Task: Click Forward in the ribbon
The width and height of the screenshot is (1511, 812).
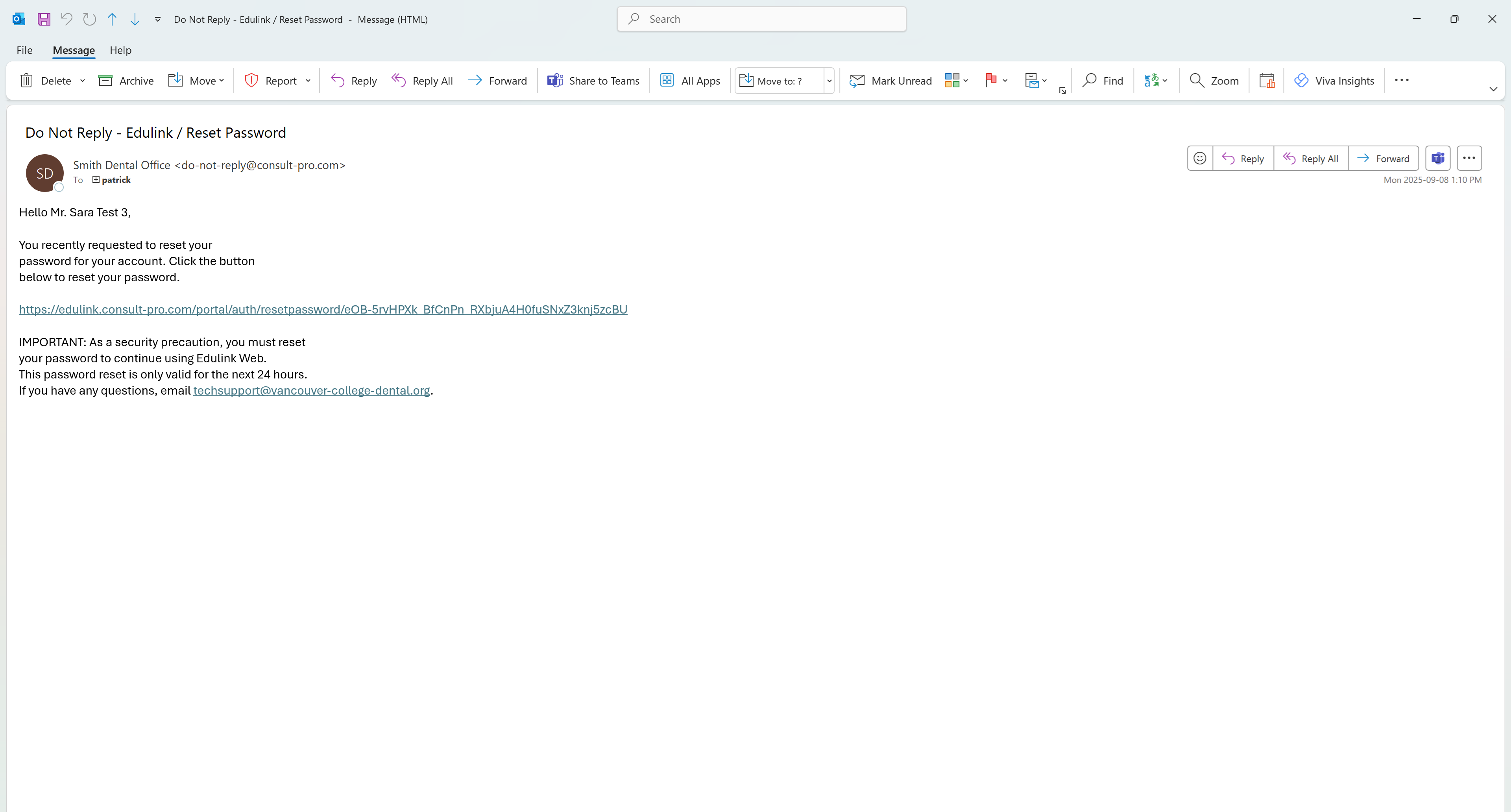Action: (x=497, y=80)
